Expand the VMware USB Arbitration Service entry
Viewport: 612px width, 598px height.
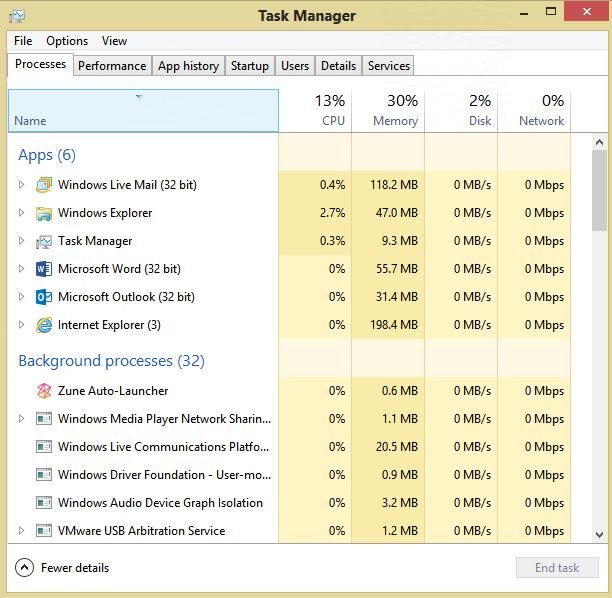tap(21, 530)
